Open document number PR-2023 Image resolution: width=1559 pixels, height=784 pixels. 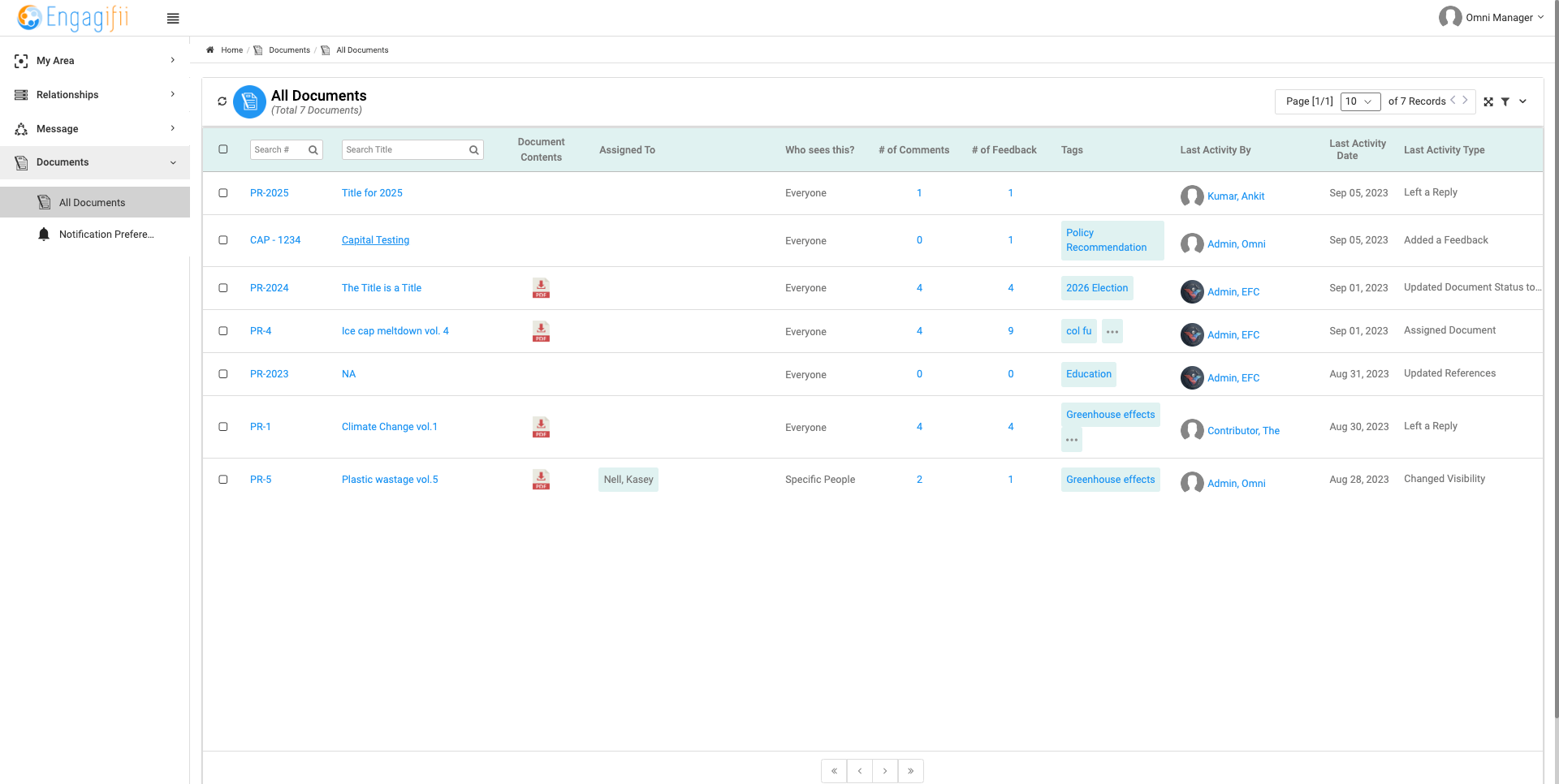coord(269,374)
